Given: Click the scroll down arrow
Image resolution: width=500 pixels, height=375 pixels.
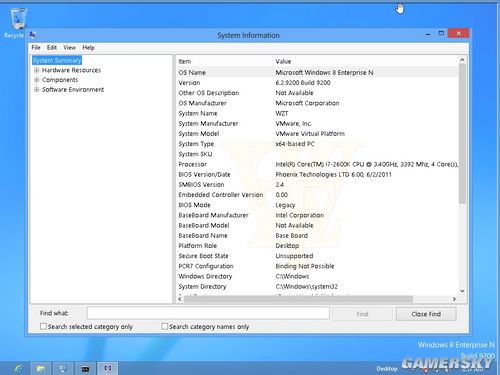Looking at the screenshot, I should pos(462,291).
